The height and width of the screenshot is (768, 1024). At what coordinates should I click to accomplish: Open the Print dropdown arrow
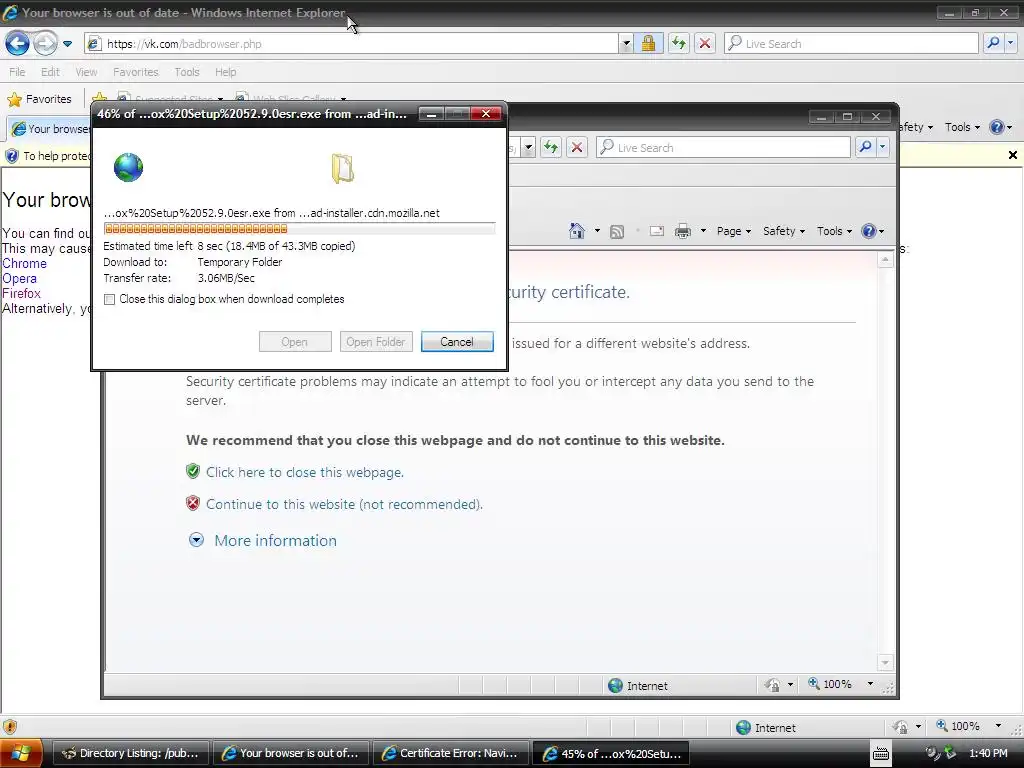(x=703, y=231)
